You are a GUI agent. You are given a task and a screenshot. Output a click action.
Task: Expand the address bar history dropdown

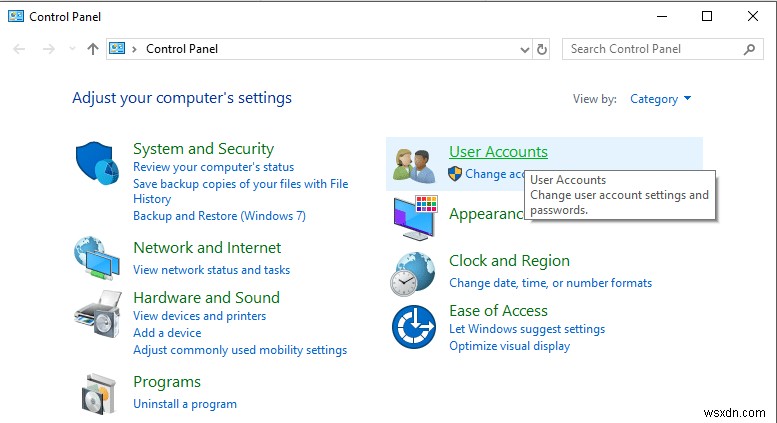point(525,50)
